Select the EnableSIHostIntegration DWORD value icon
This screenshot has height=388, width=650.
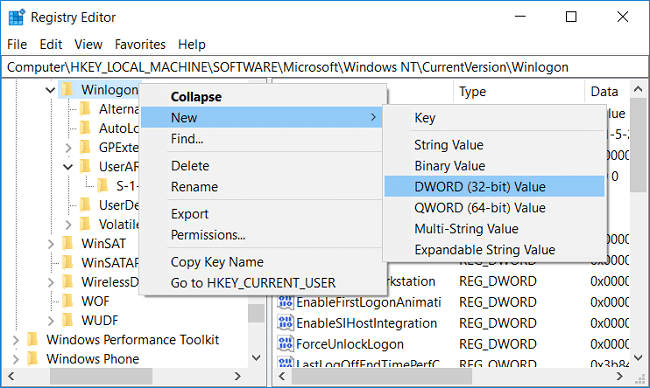pyautogui.click(x=285, y=323)
